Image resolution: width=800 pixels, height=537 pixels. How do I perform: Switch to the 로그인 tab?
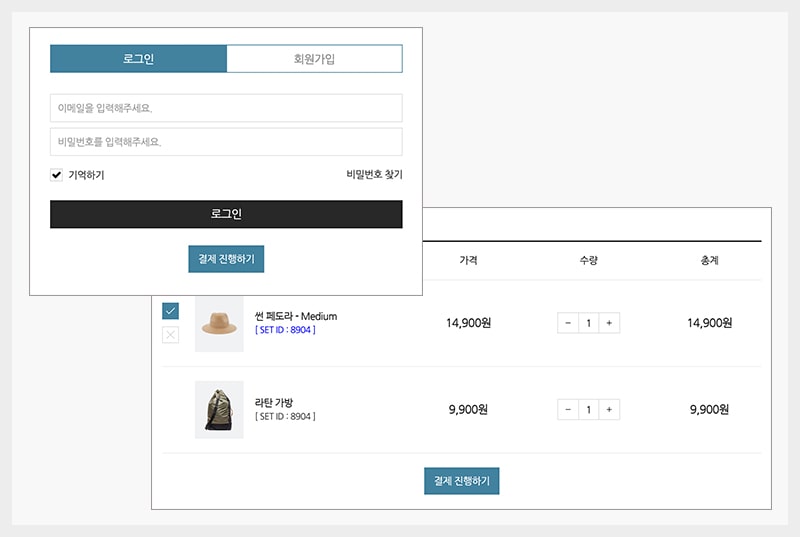click(138, 59)
